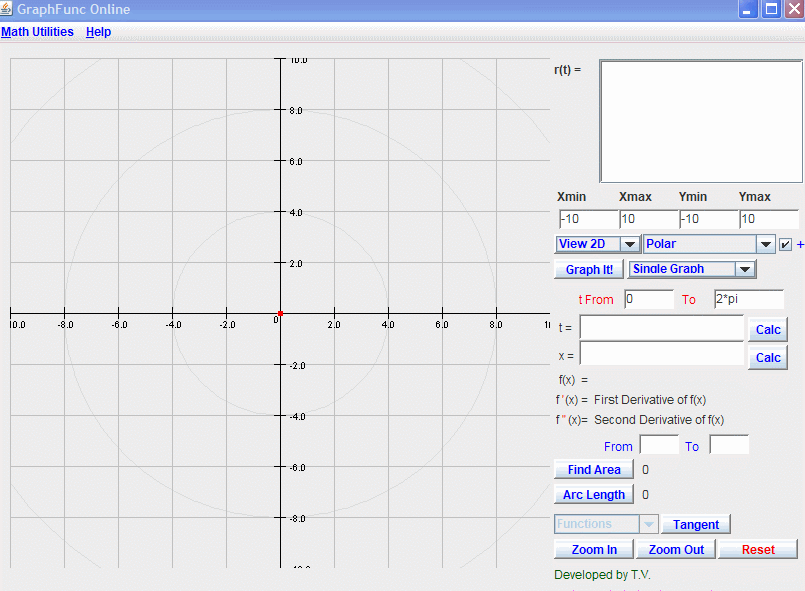Click the Tangent button
805x591 pixels.
(696, 525)
